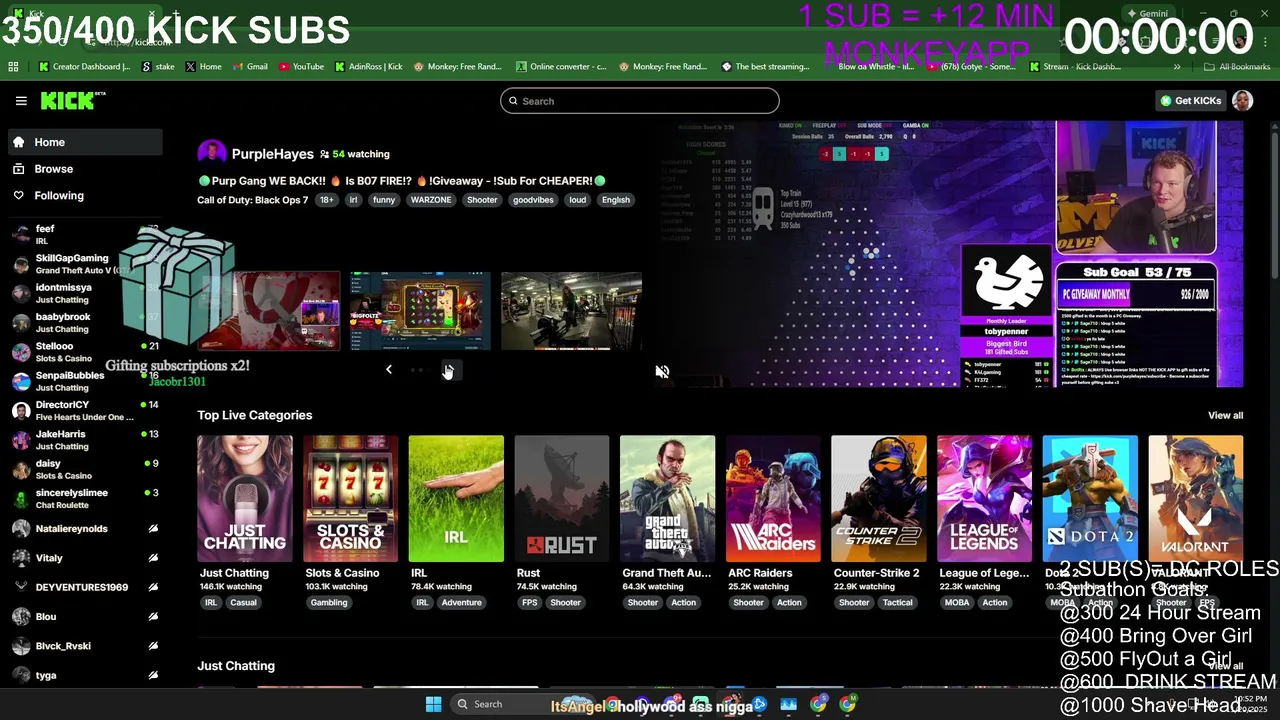This screenshot has height=720, width=1280.
Task: Open Following in the sidebar
Action: (x=84, y=196)
